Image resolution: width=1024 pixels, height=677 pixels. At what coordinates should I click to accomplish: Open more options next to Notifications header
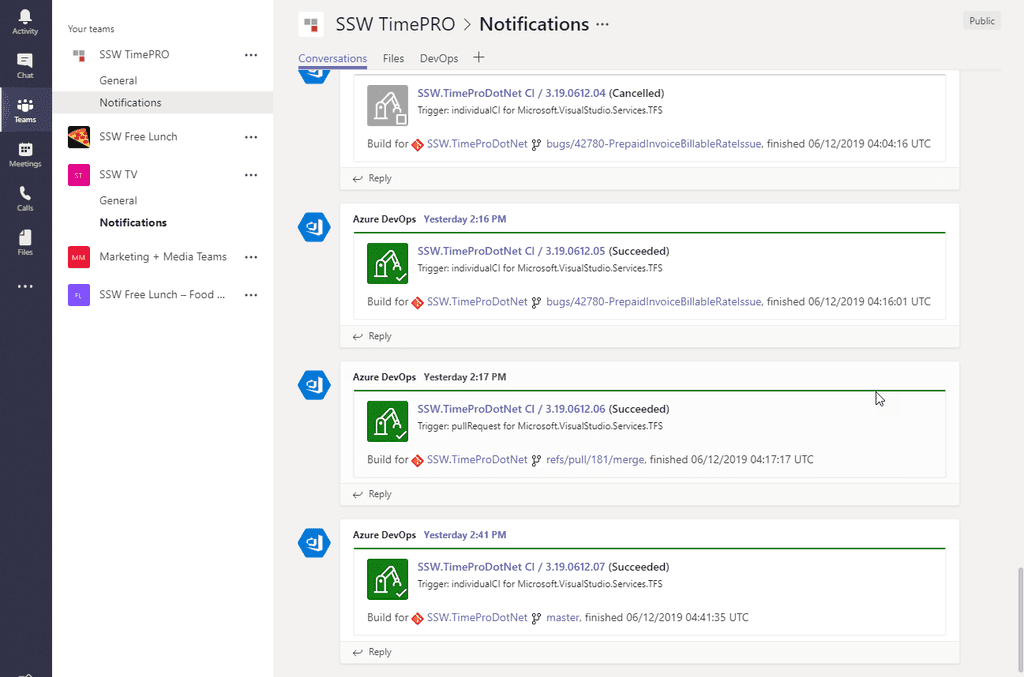coord(604,22)
